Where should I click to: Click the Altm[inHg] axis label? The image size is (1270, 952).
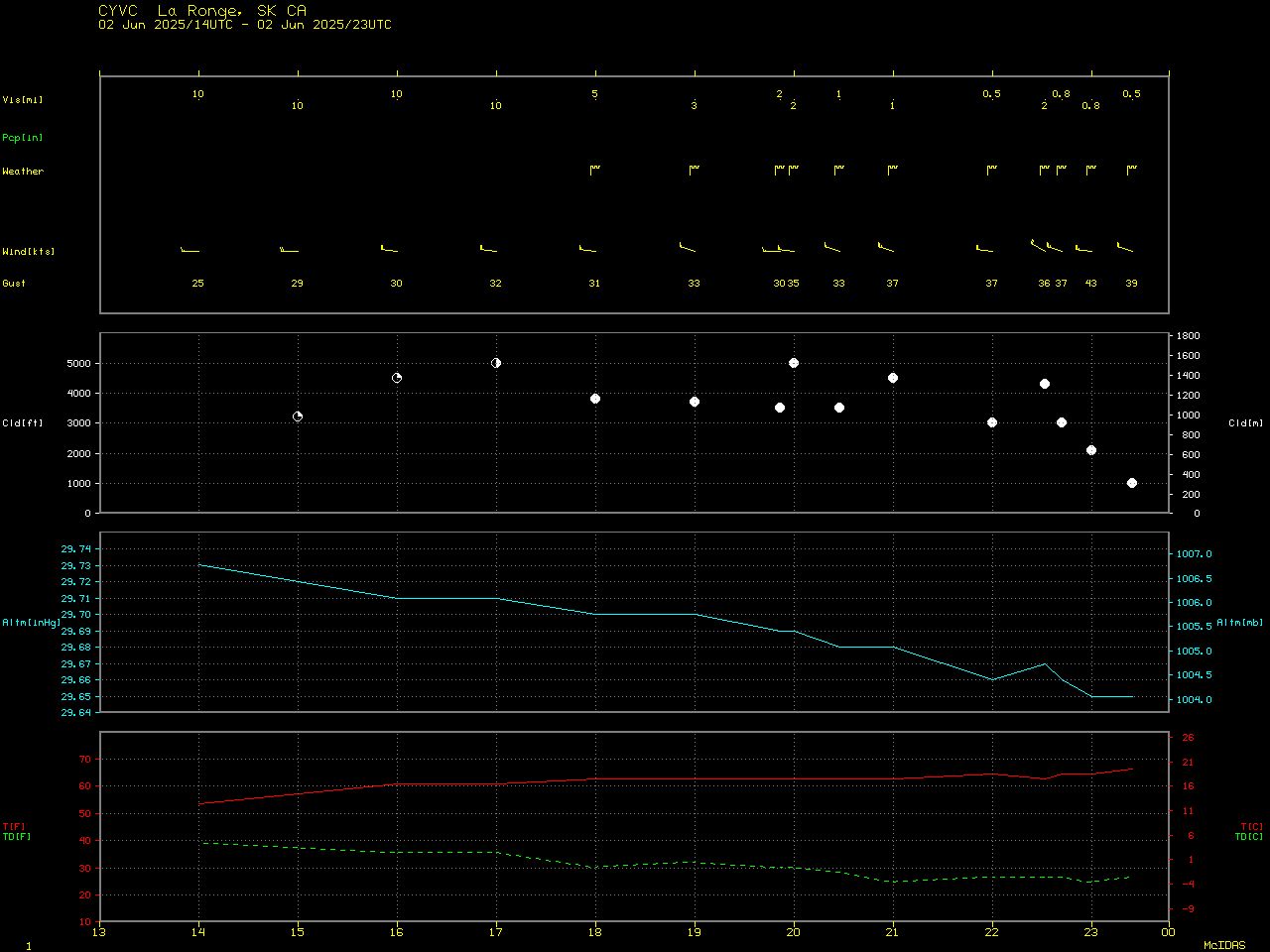[x=32, y=623]
